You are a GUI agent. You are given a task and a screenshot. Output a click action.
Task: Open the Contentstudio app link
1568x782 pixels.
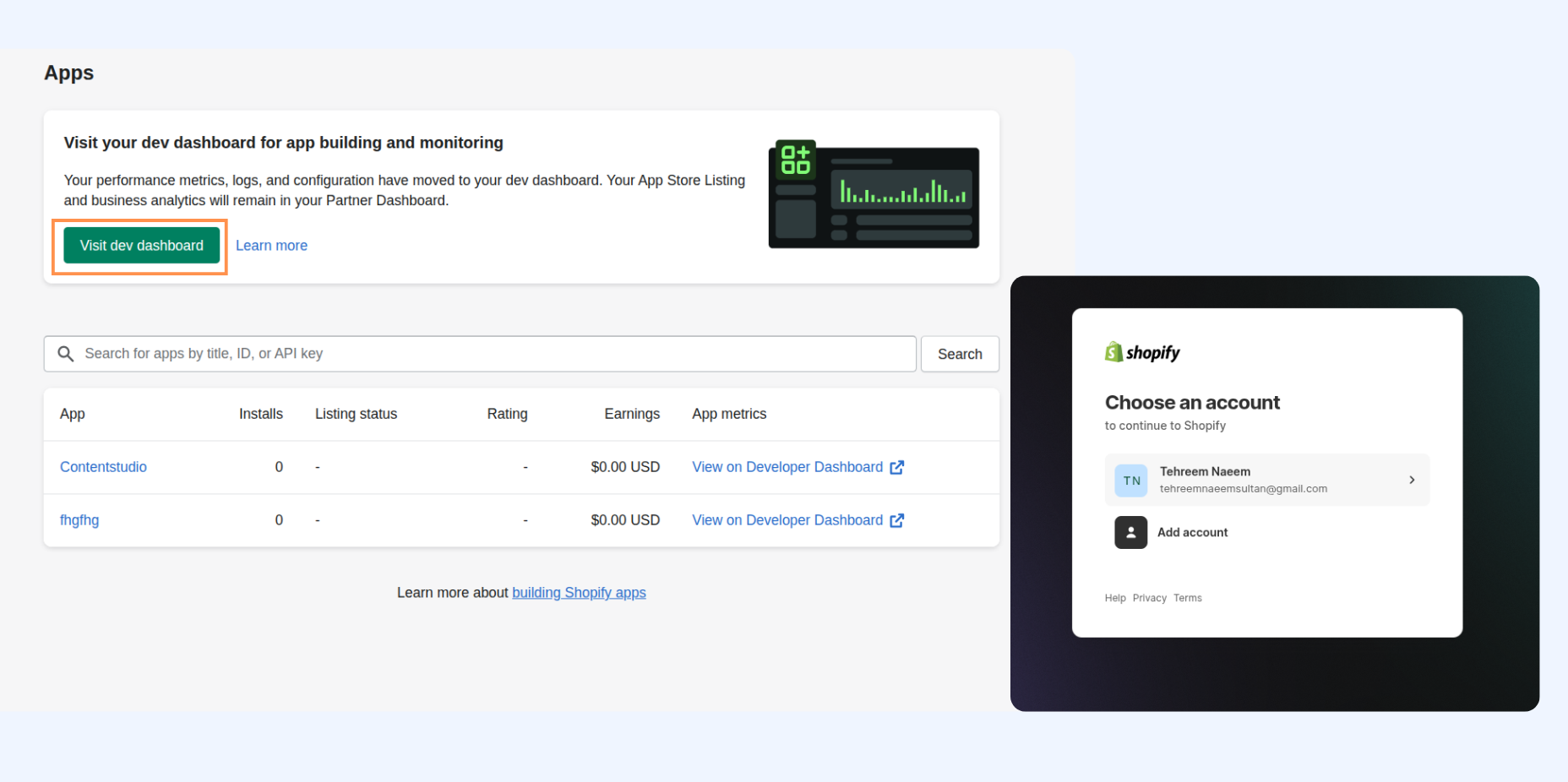[x=103, y=467]
